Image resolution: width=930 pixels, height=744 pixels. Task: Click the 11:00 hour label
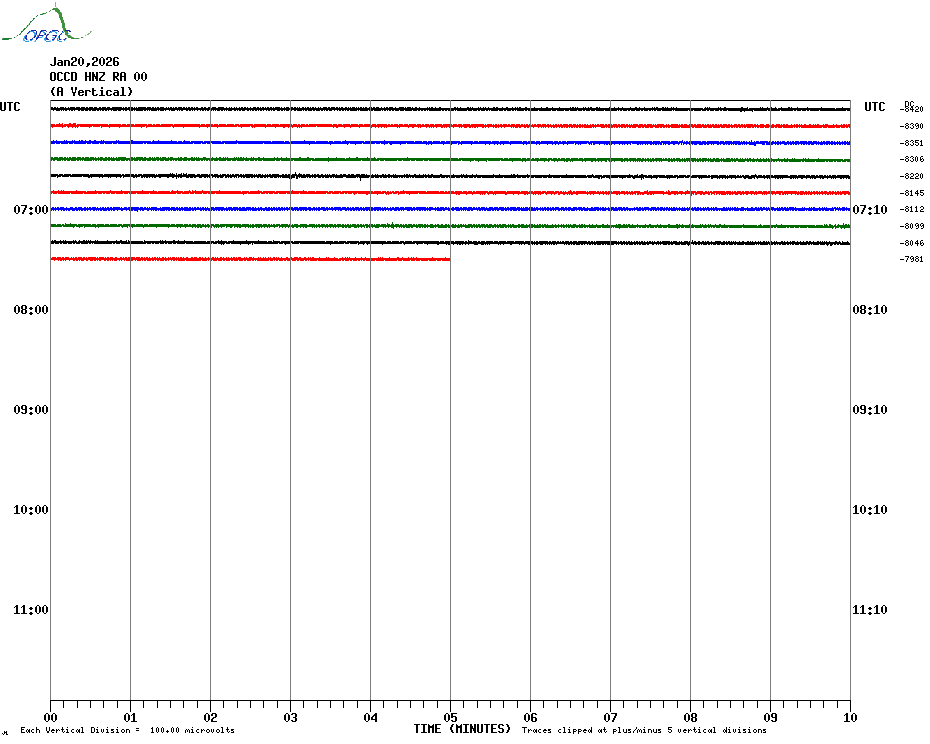coord(31,610)
